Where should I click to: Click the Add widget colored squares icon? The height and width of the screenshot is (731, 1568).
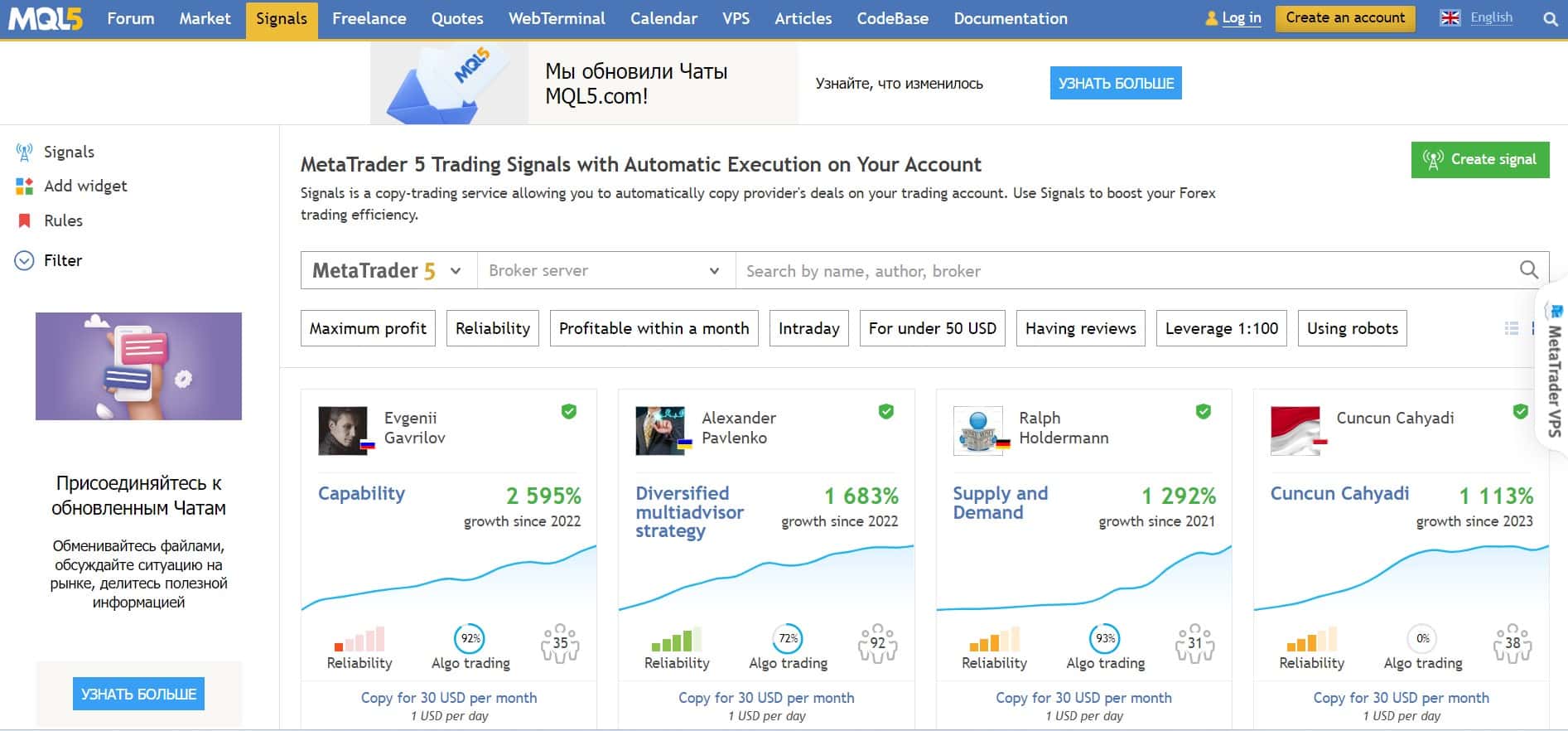pos(24,186)
